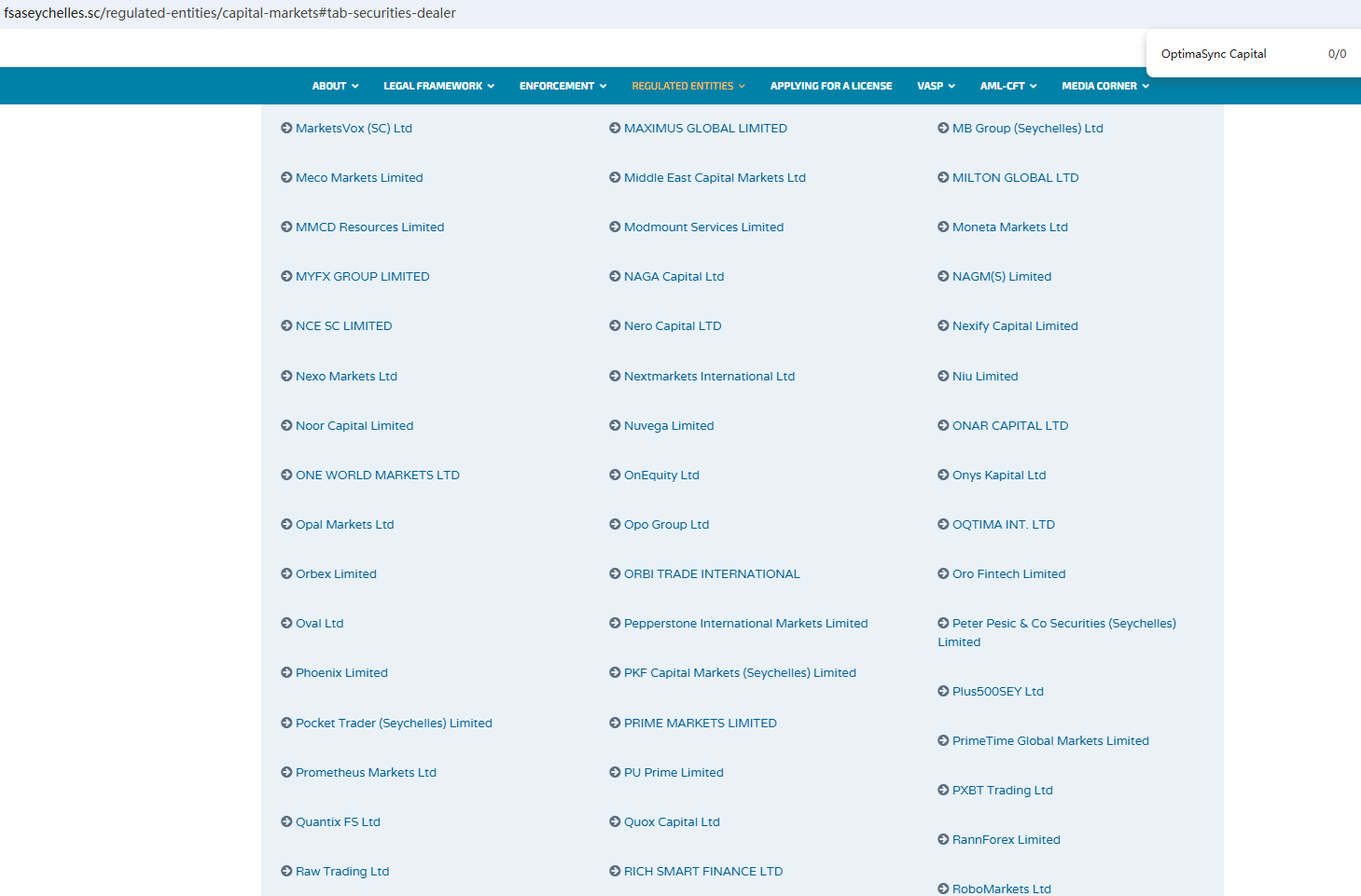Click the arrow icon beside NCE SC LIMITED

pos(286,325)
